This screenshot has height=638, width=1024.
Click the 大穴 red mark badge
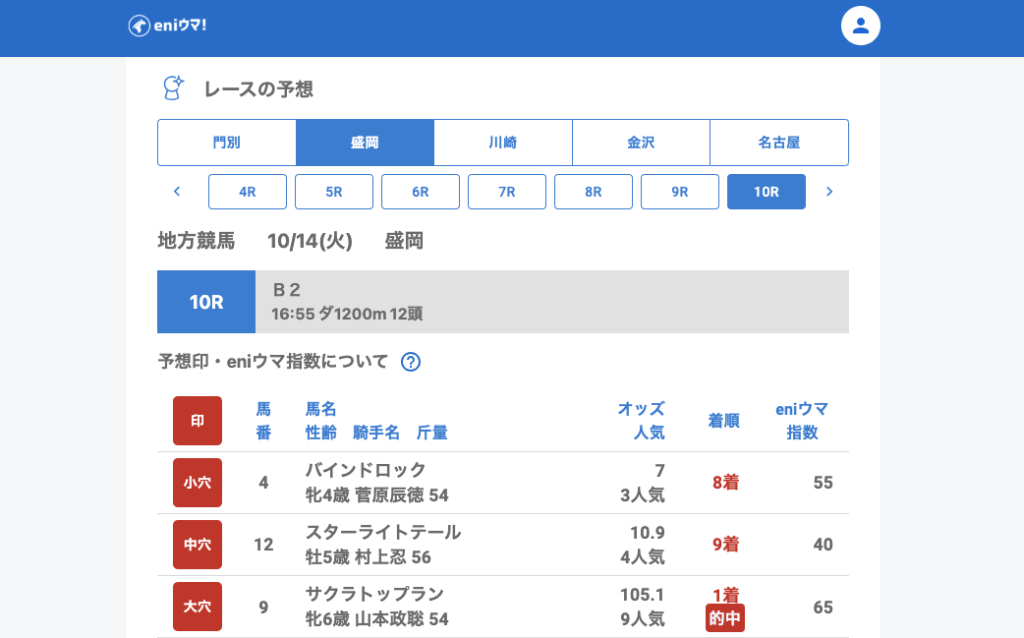pos(197,606)
